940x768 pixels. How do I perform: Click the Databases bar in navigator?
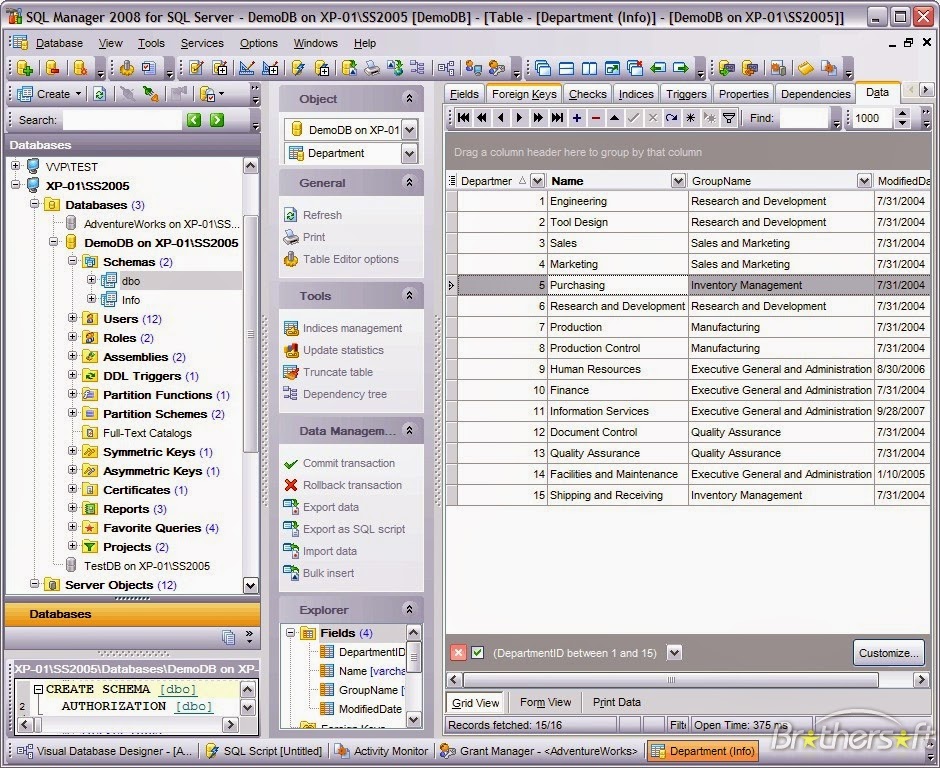[x=132, y=614]
